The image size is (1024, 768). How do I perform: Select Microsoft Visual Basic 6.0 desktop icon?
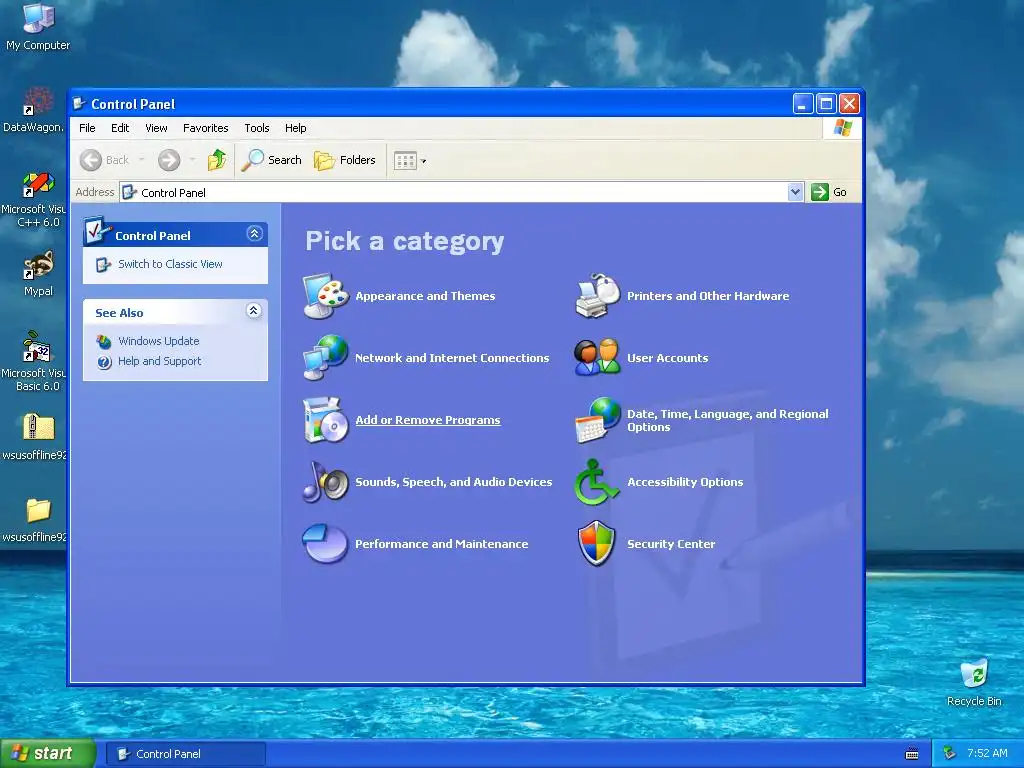coord(34,361)
